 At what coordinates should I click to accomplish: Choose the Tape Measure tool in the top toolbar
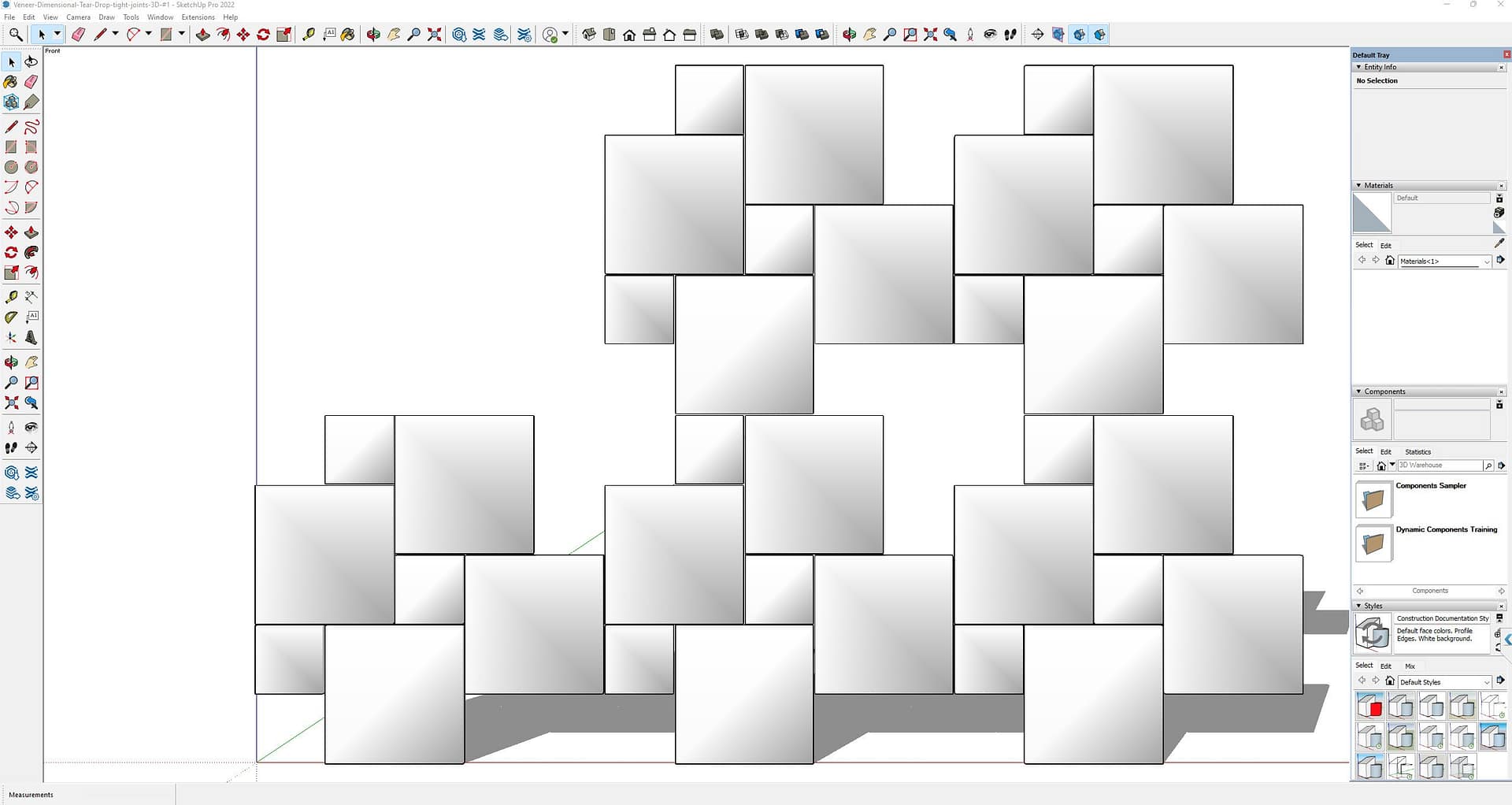[x=309, y=35]
